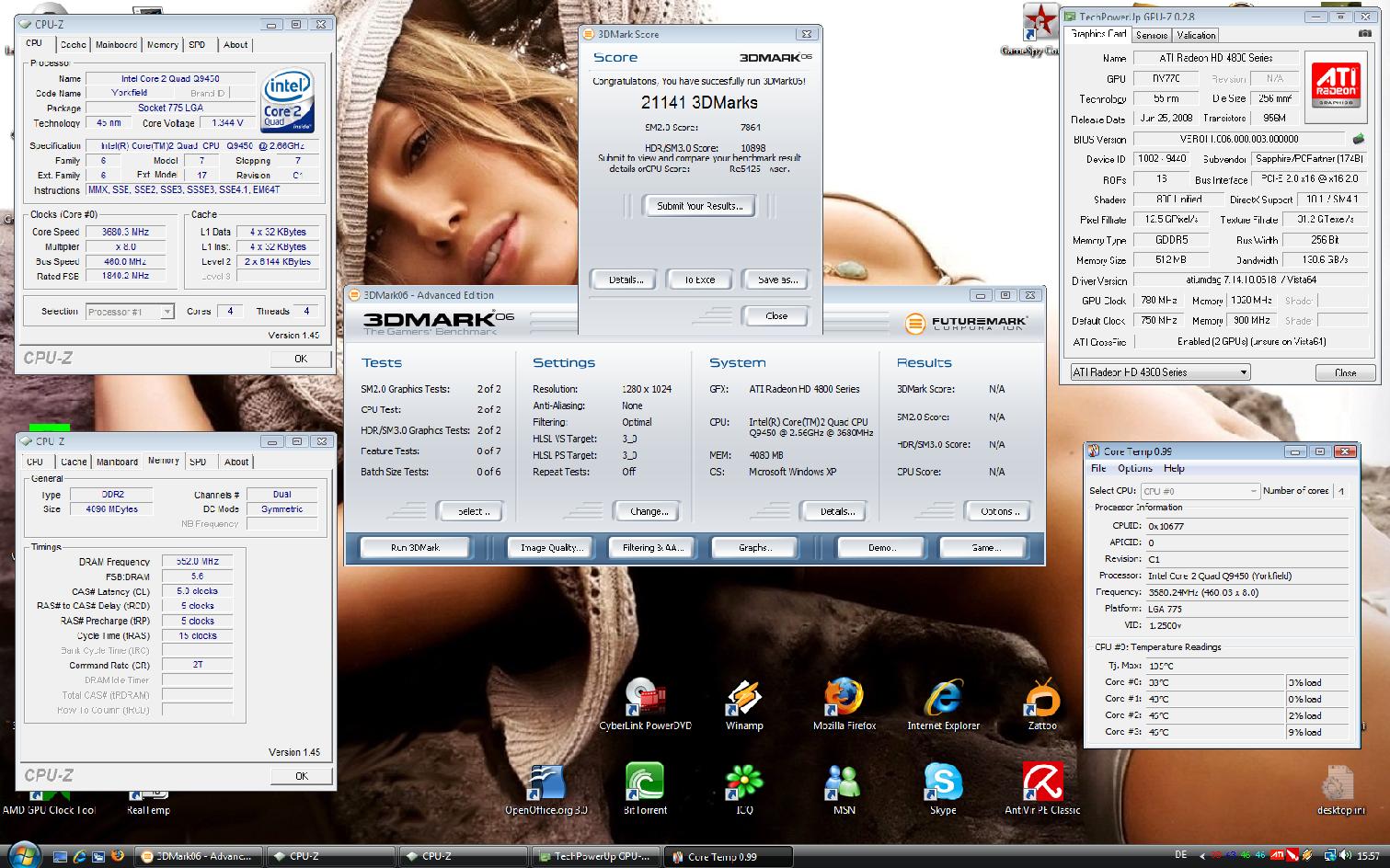
Task: Click Futuremark logo in 3DMark06
Action: point(967,324)
